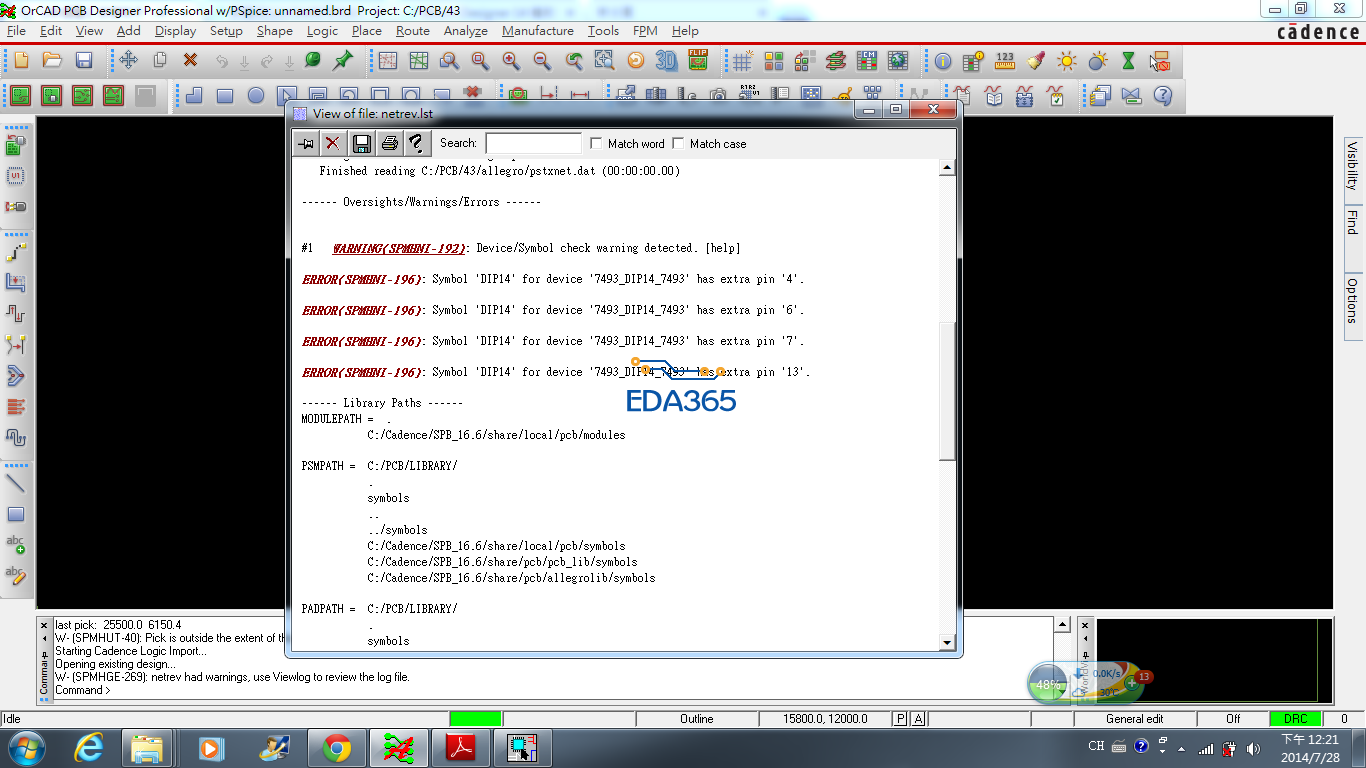
Task: Click the Dehighlight brush icon
Action: (1036, 60)
